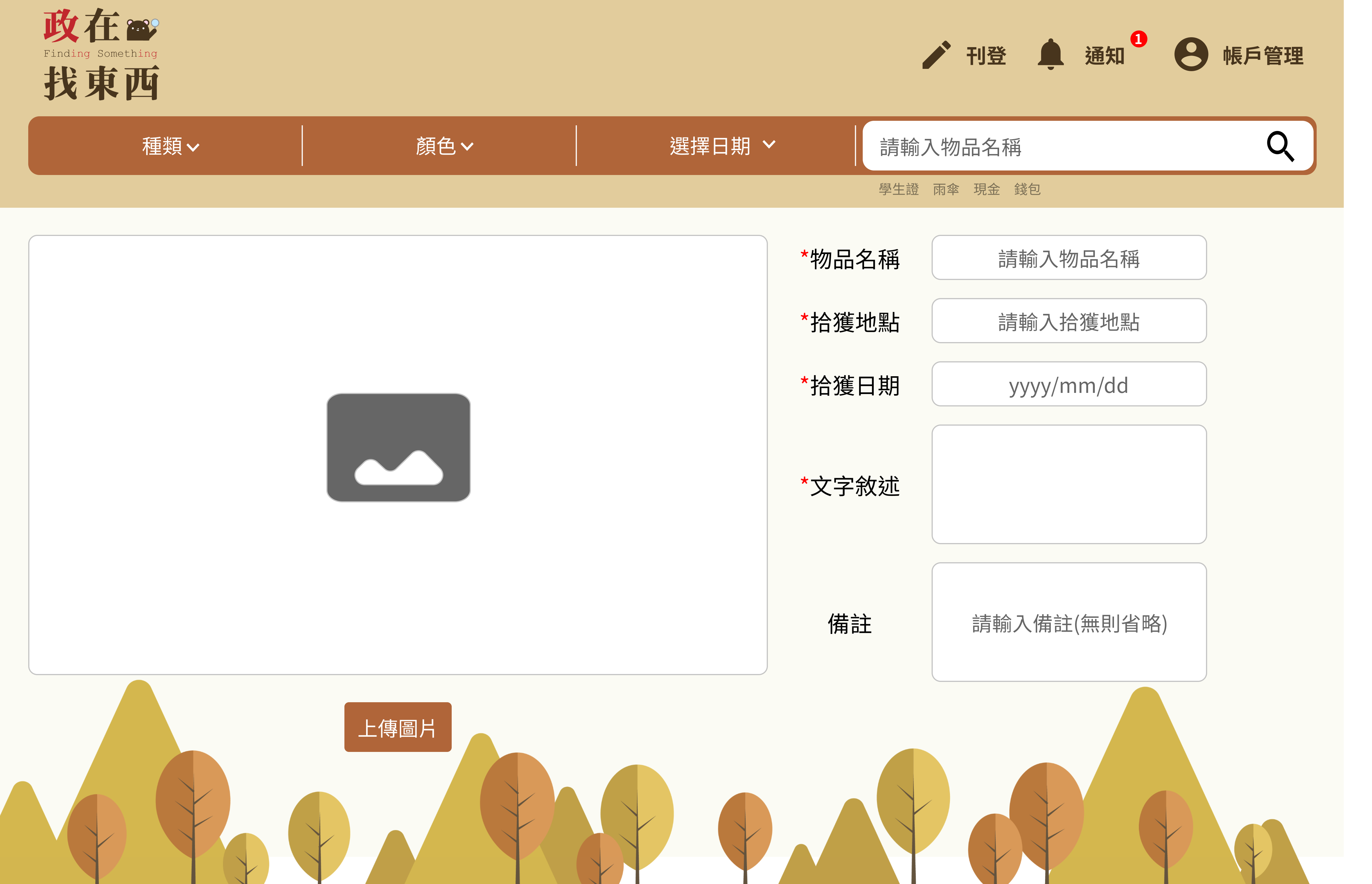
Task: Select the 錢包 suggested keyword
Action: tap(1027, 189)
